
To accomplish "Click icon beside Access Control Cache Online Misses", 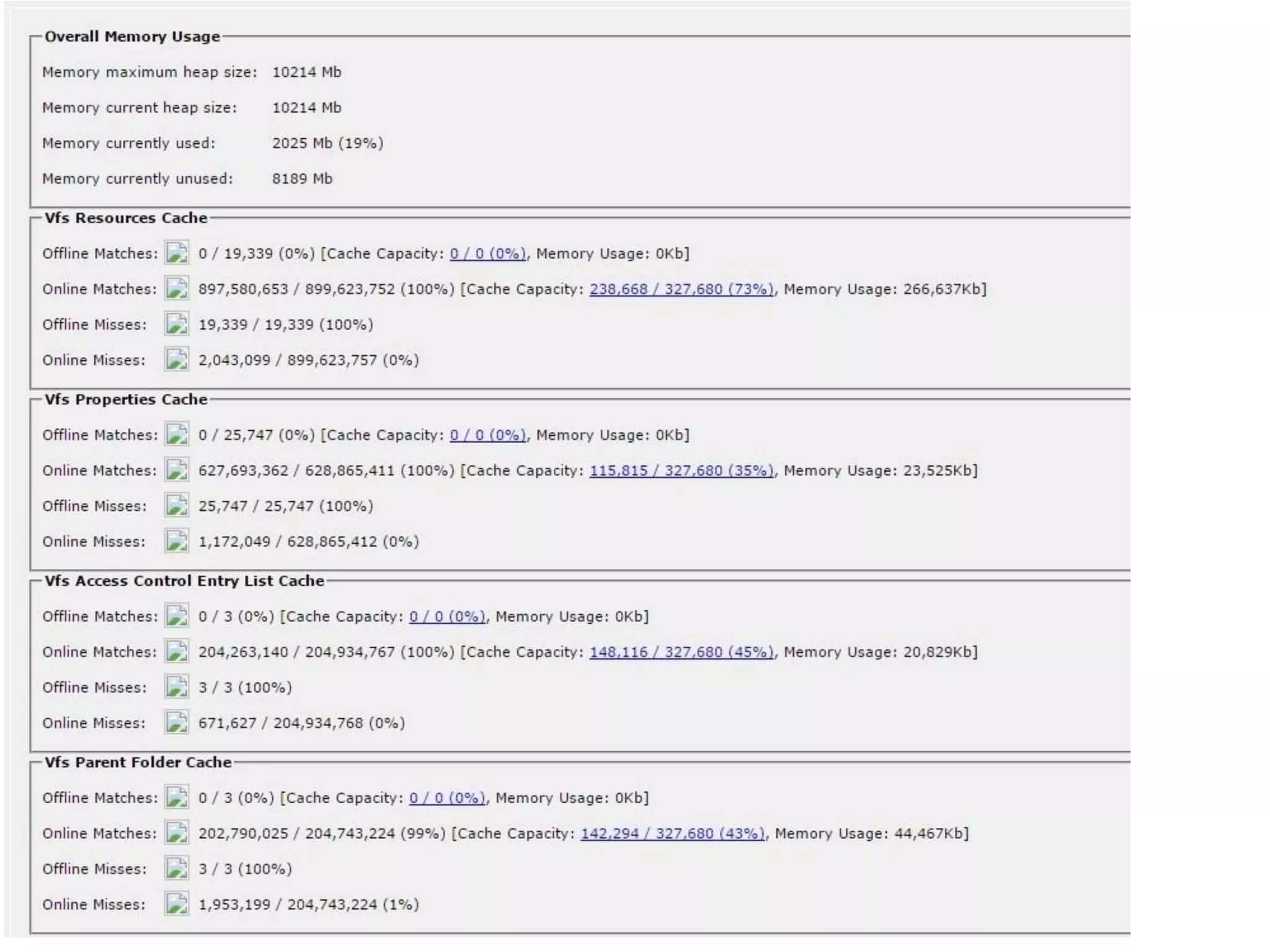I will tap(177, 722).
